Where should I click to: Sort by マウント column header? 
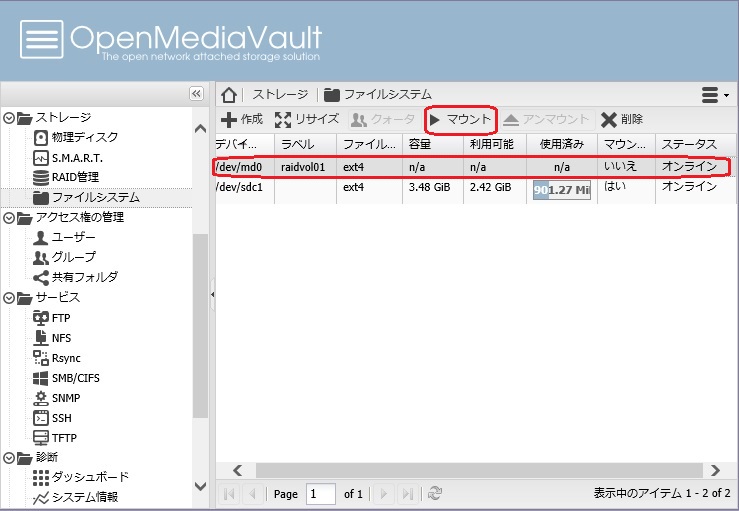click(x=626, y=144)
